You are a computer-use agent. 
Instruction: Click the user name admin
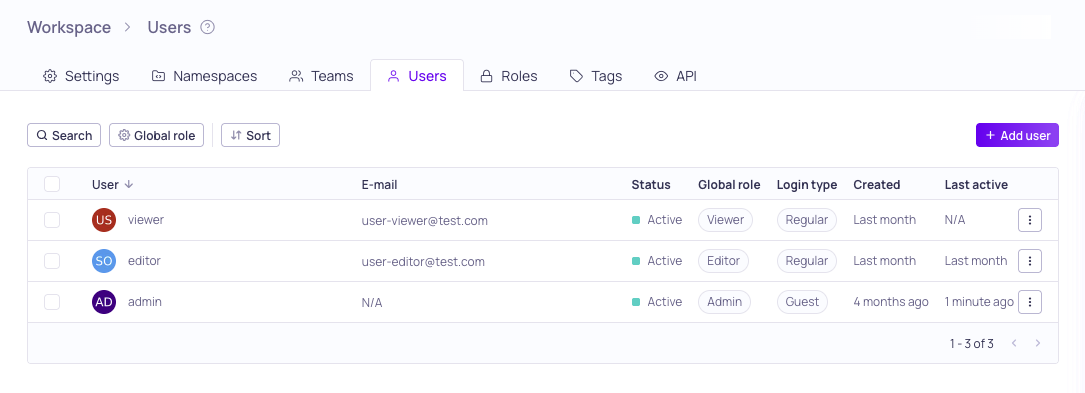coord(145,302)
